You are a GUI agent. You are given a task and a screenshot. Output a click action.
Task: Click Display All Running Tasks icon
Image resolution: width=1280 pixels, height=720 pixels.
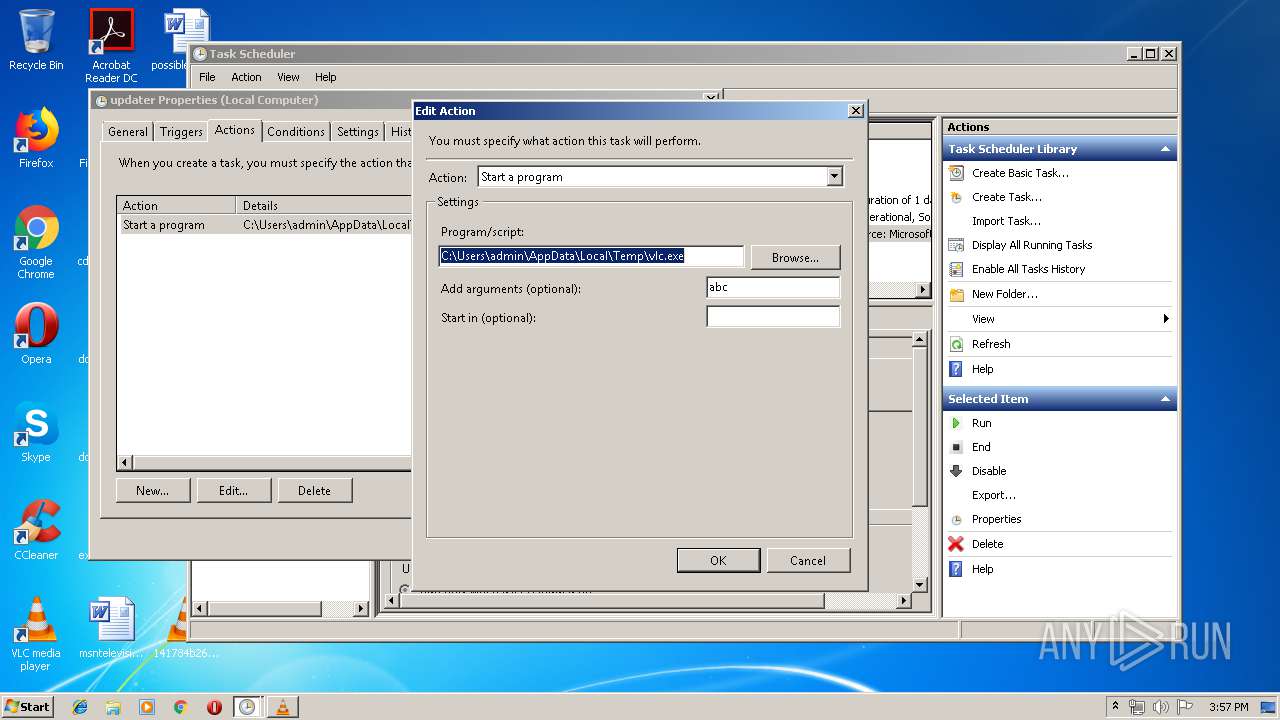coord(956,245)
